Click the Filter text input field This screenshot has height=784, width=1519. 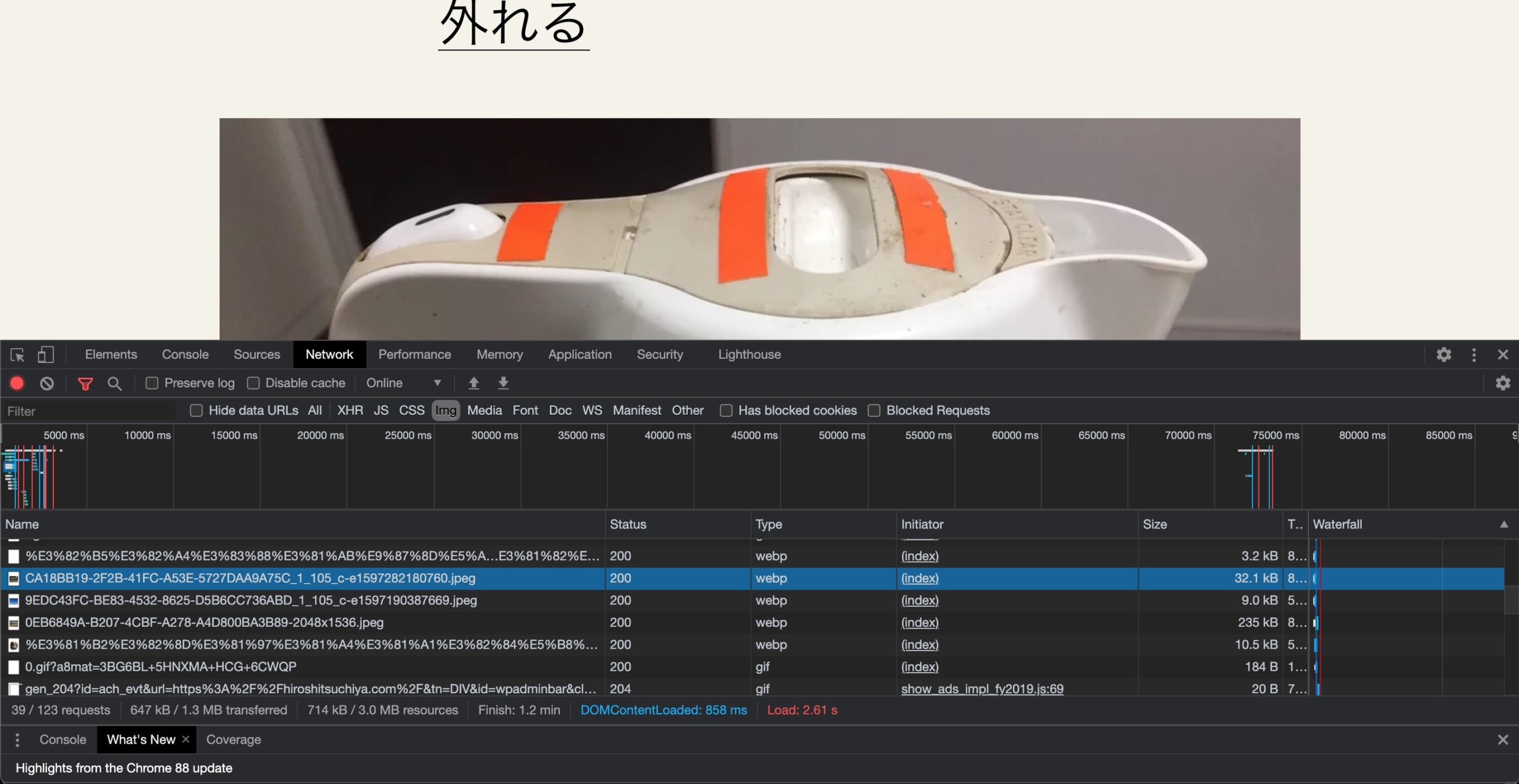89,411
